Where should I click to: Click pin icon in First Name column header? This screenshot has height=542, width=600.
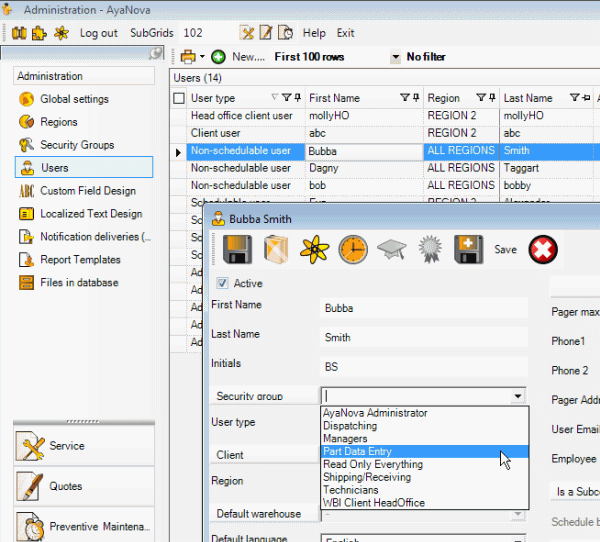416,98
